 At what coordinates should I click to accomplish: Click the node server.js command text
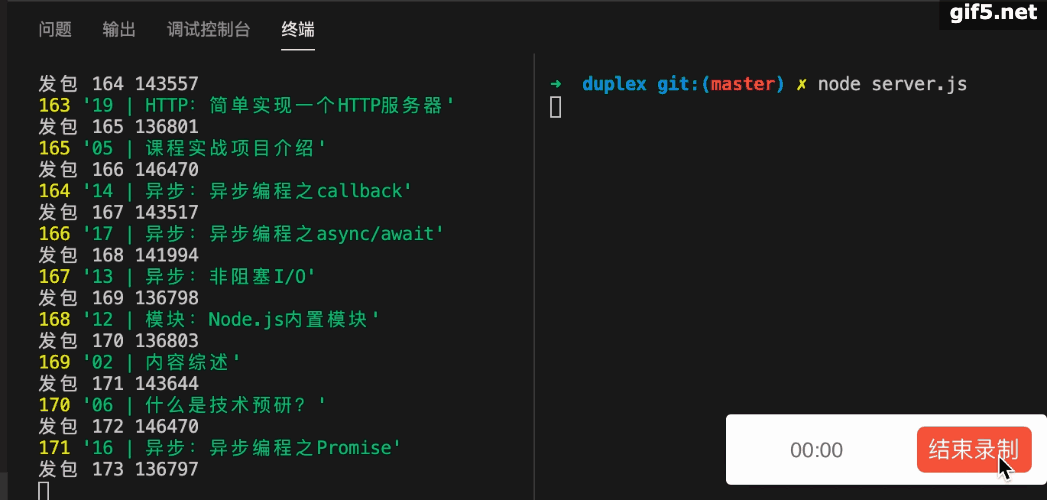[x=892, y=84]
